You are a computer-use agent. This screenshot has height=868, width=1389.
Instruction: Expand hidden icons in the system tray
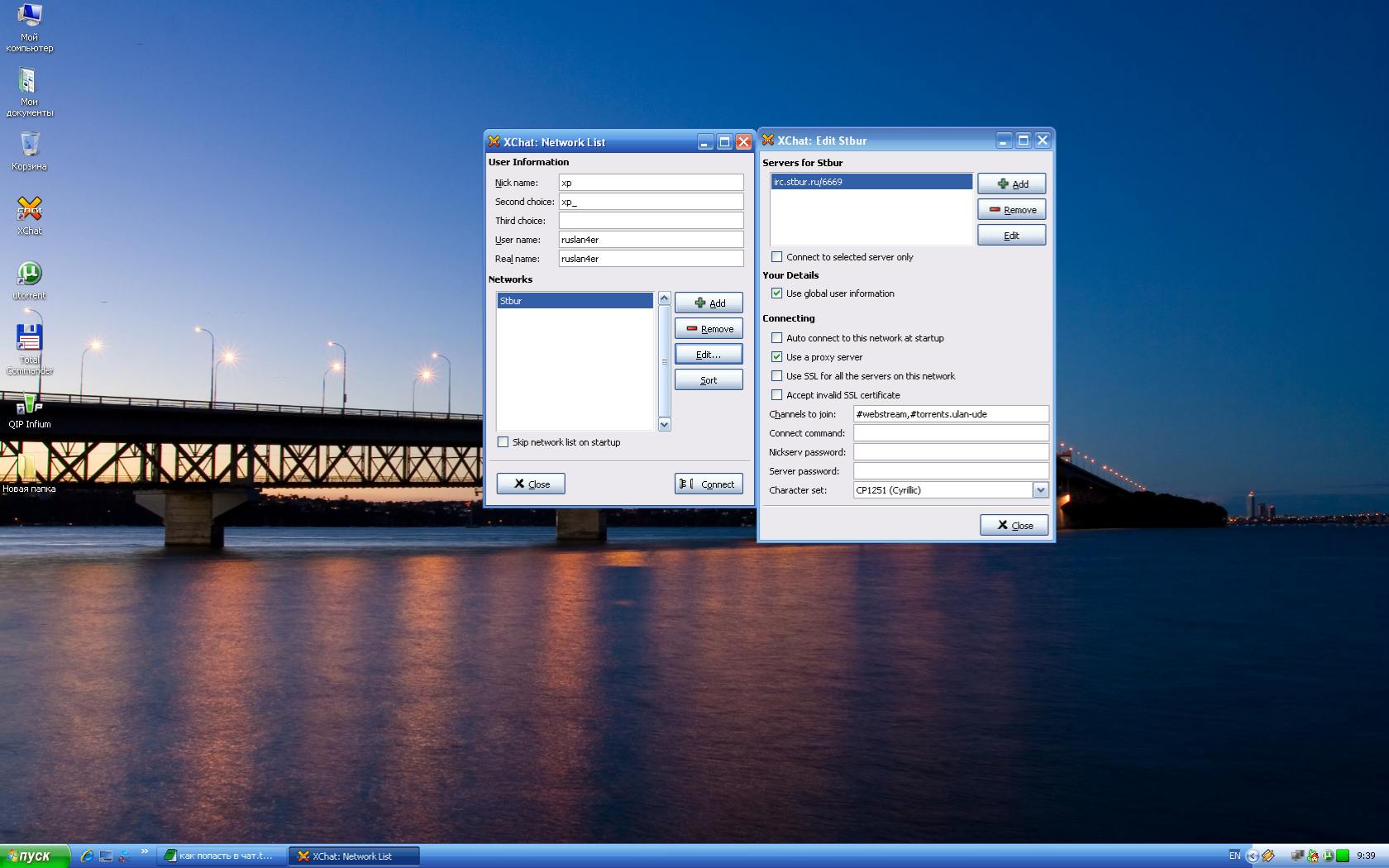[1253, 856]
